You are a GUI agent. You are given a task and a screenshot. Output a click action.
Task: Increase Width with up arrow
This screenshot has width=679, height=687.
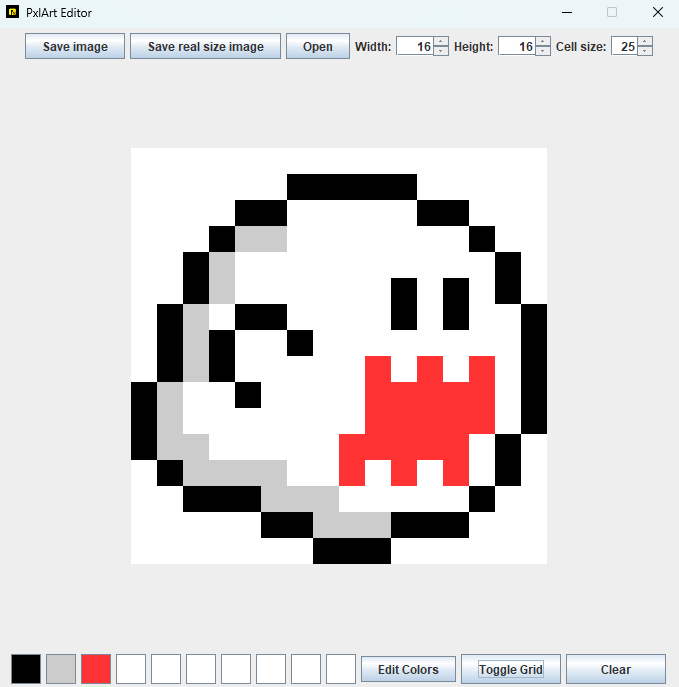pos(441,42)
